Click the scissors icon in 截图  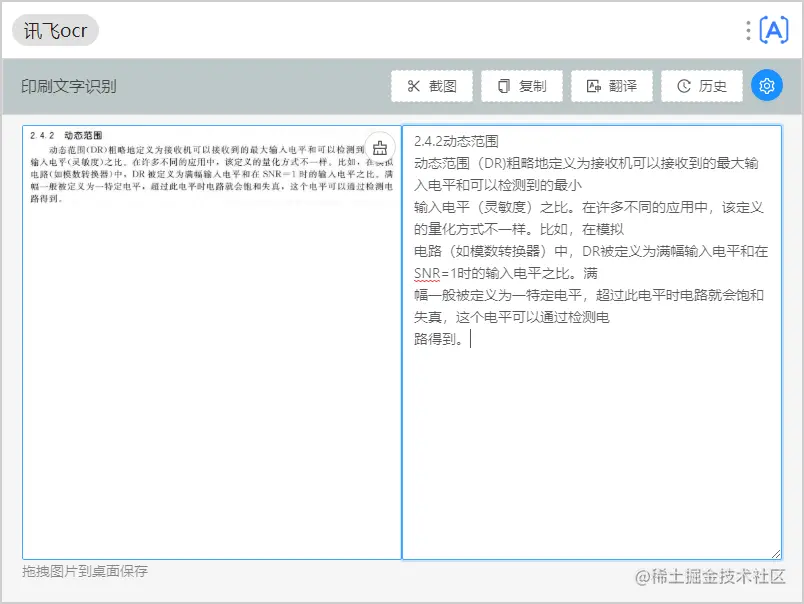click(x=413, y=86)
